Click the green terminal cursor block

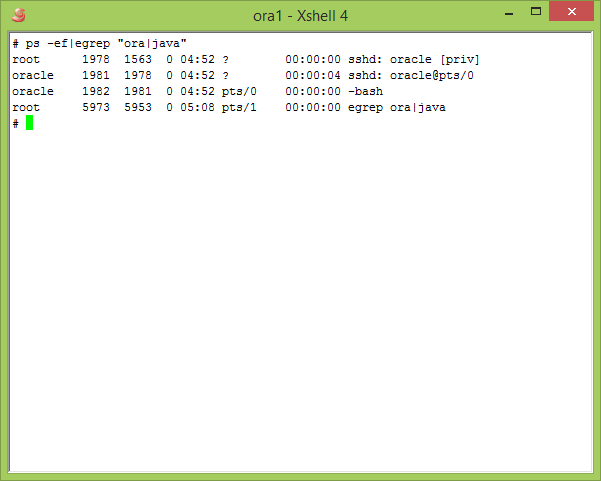[30, 123]
